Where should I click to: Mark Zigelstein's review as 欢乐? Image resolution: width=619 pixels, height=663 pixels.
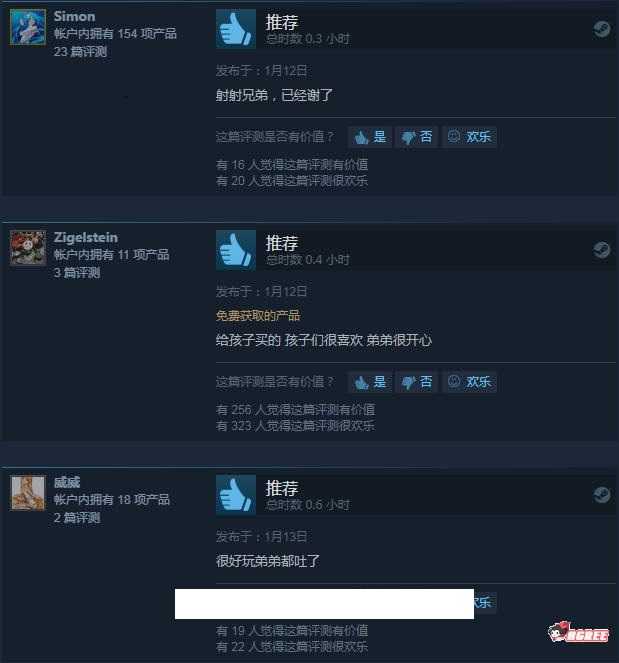click(469, 382)
